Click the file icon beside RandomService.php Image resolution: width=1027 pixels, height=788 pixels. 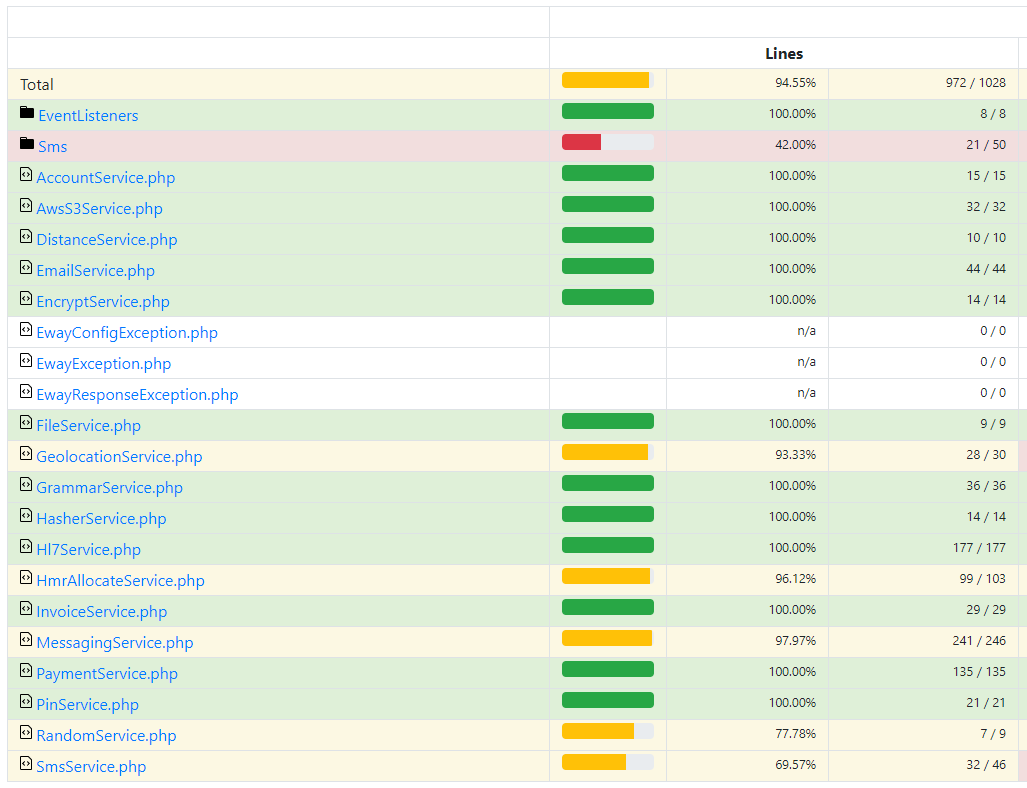pyautogui.click(x=26, y=732)
